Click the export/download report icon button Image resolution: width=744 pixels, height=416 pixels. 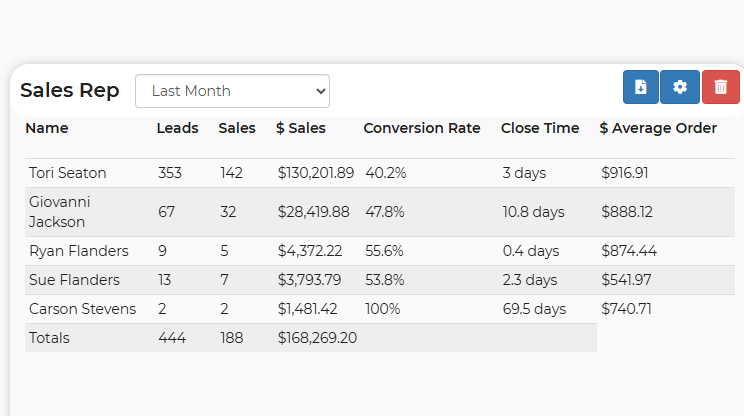pos(641,87)
